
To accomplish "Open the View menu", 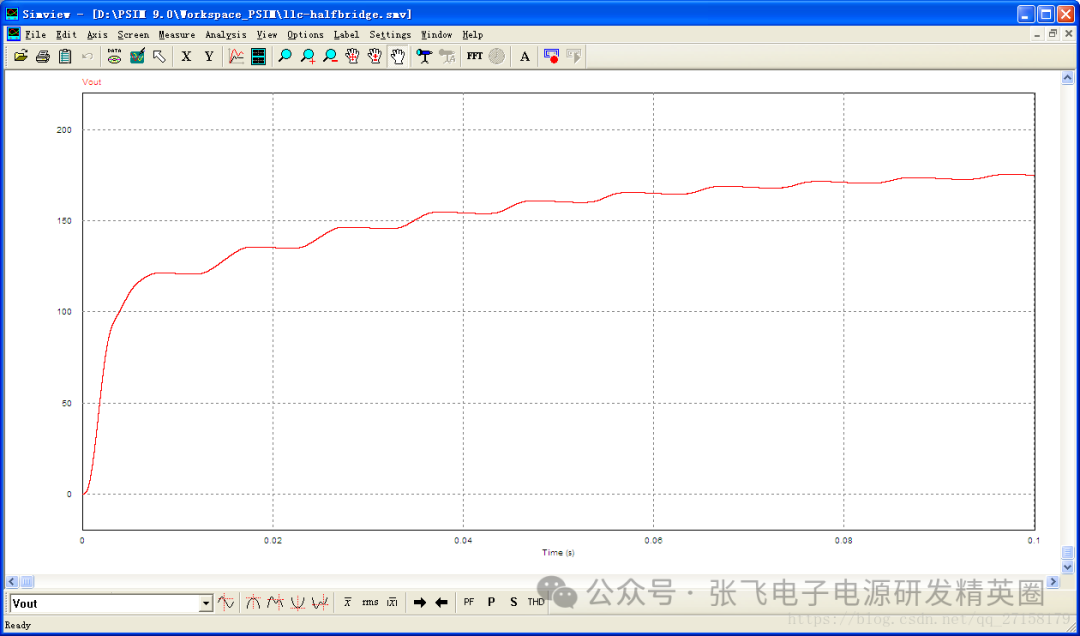I will (267, 34).
